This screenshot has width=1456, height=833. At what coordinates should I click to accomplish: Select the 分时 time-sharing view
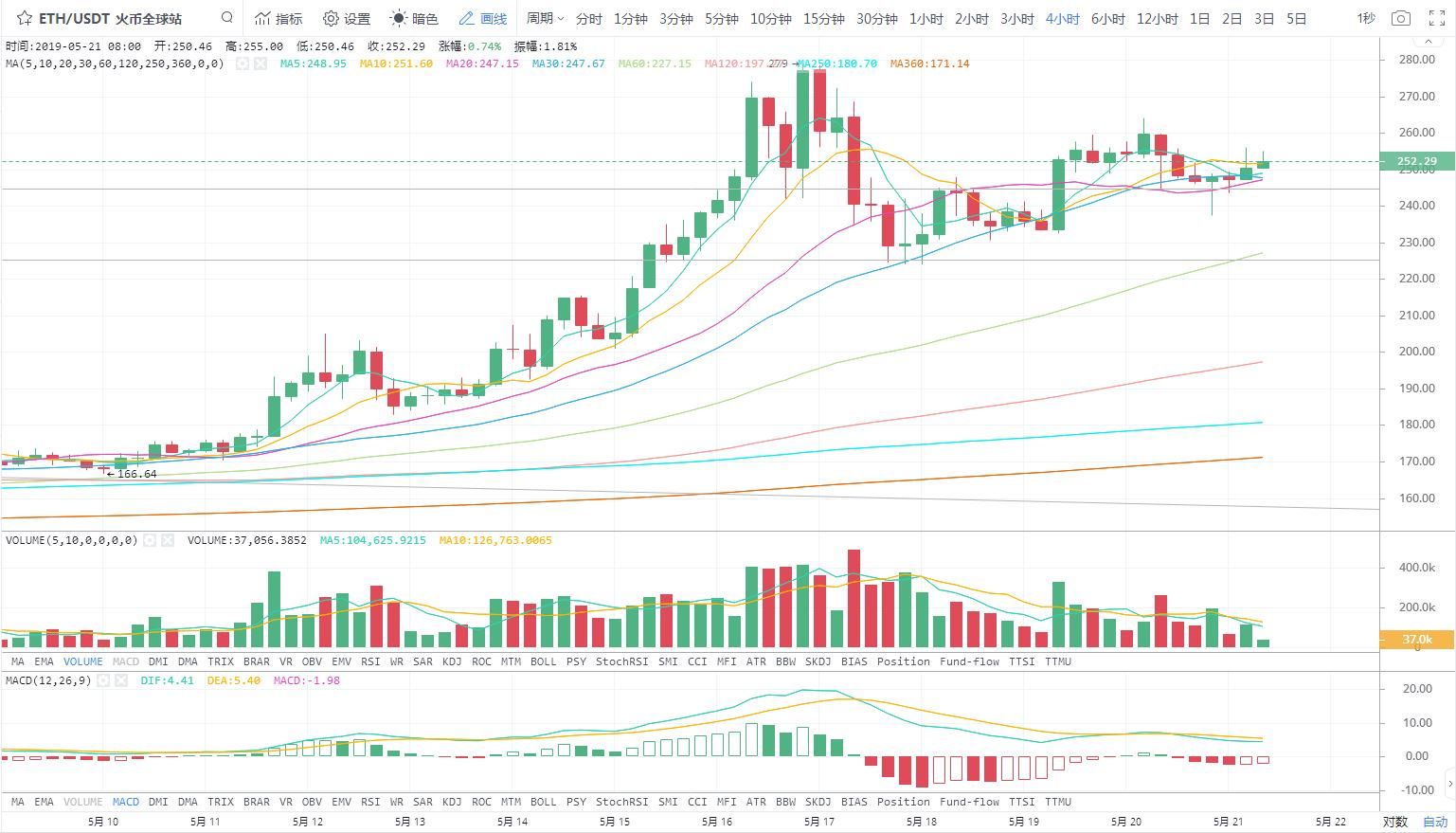pos(588,18)
